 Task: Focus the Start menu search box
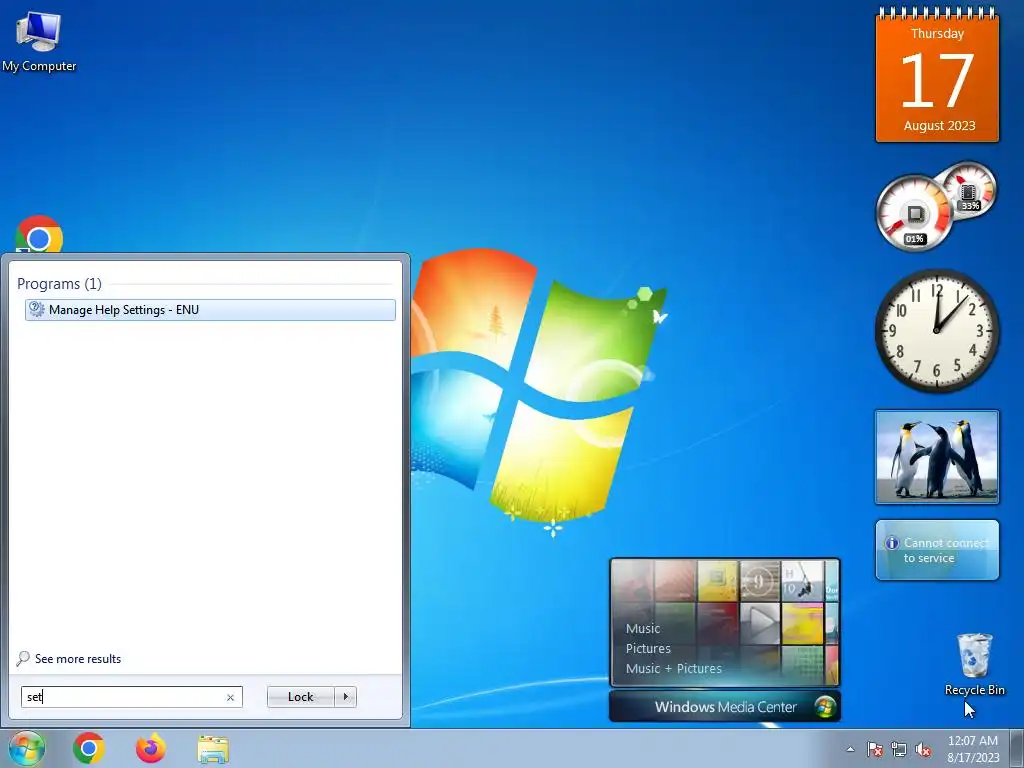(x=131, y=697)
